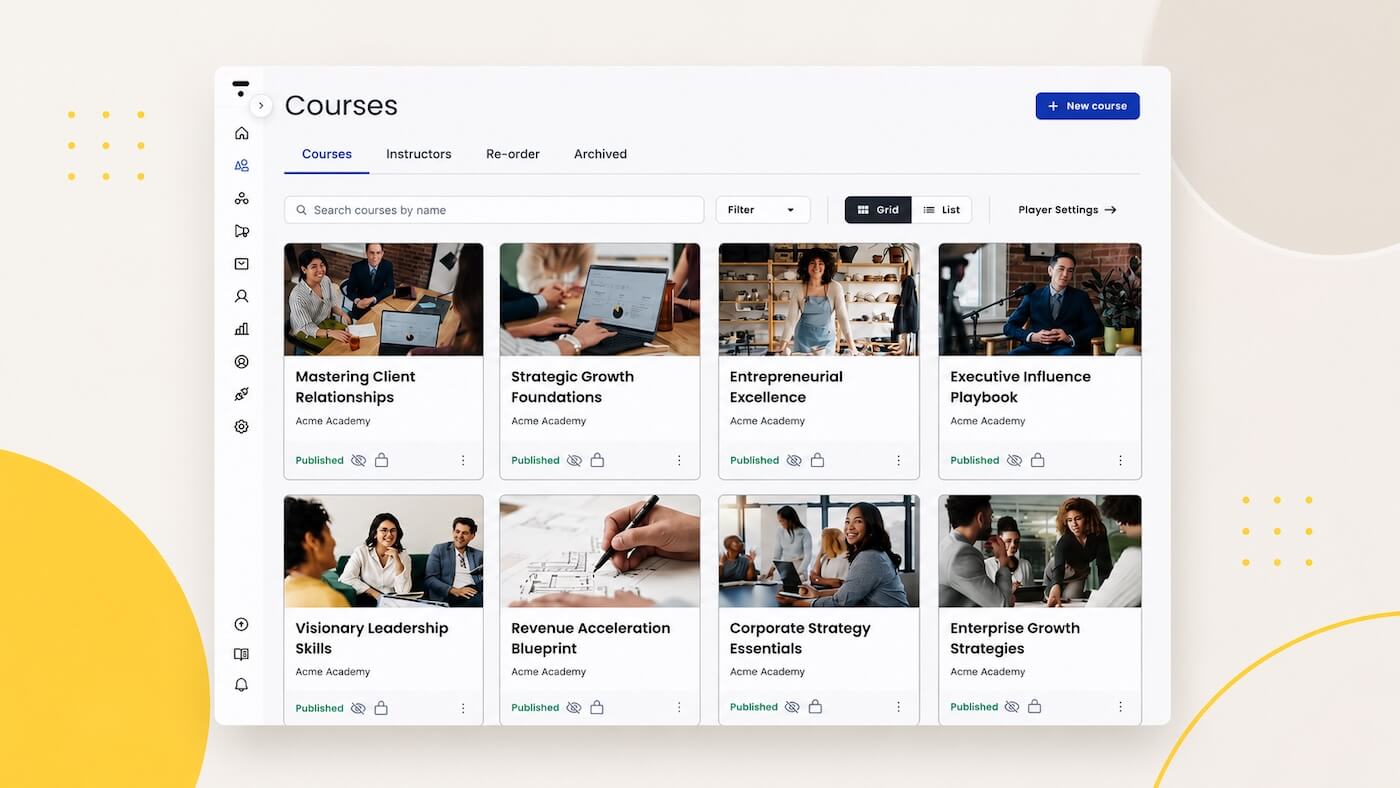1400x788 pixels.
Task: Click the lock icon on Entrepreneurial Excellence
Action: (817, 460)
